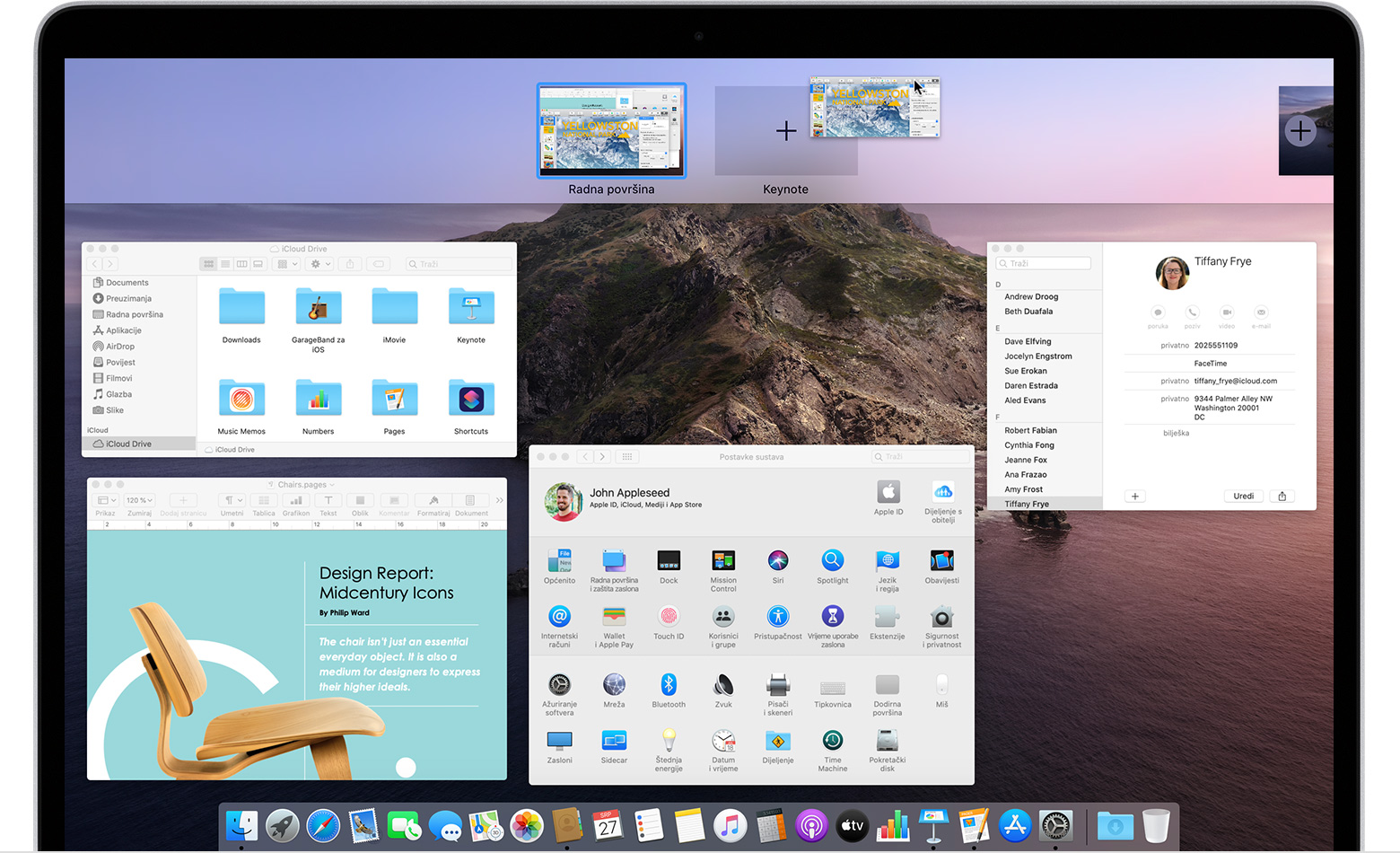Expand the Prikaz view dropdown in Pages

point(106,500)
